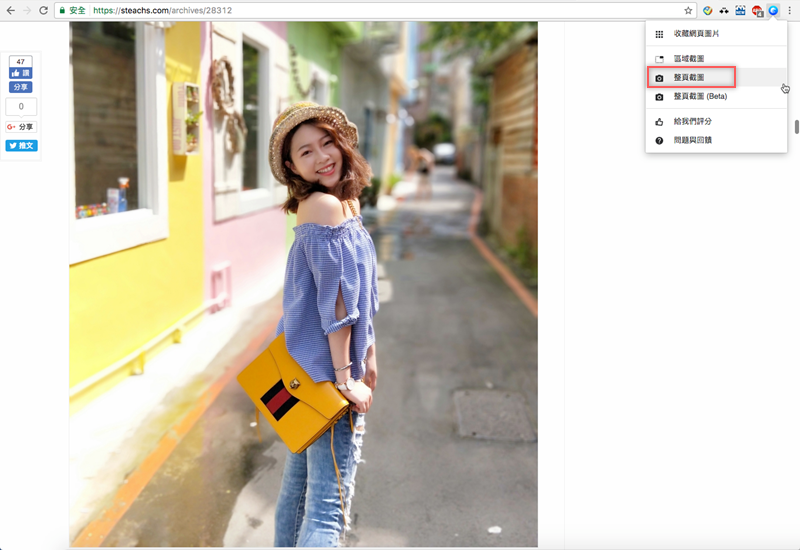Open 問題與回饋 feedback entry
Screen dimensions: 800x550
click(x=716, y=140)
